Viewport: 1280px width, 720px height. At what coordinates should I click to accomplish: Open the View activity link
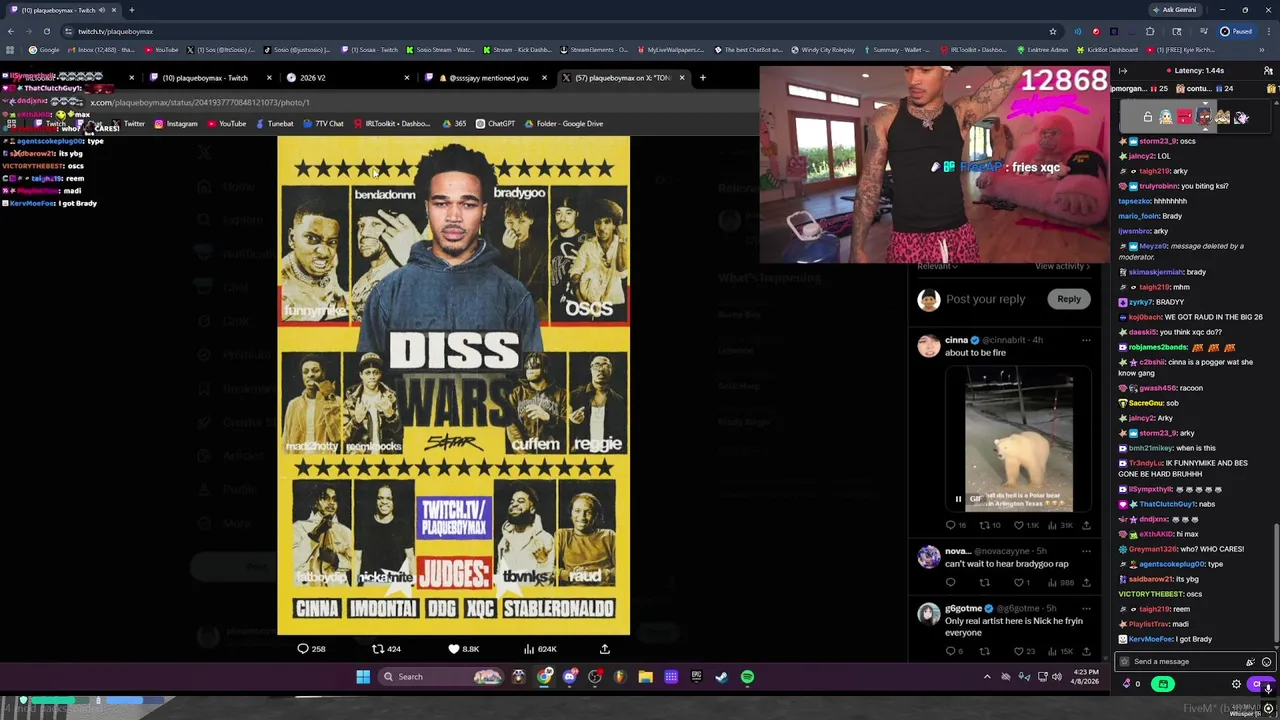(1061, 266)
